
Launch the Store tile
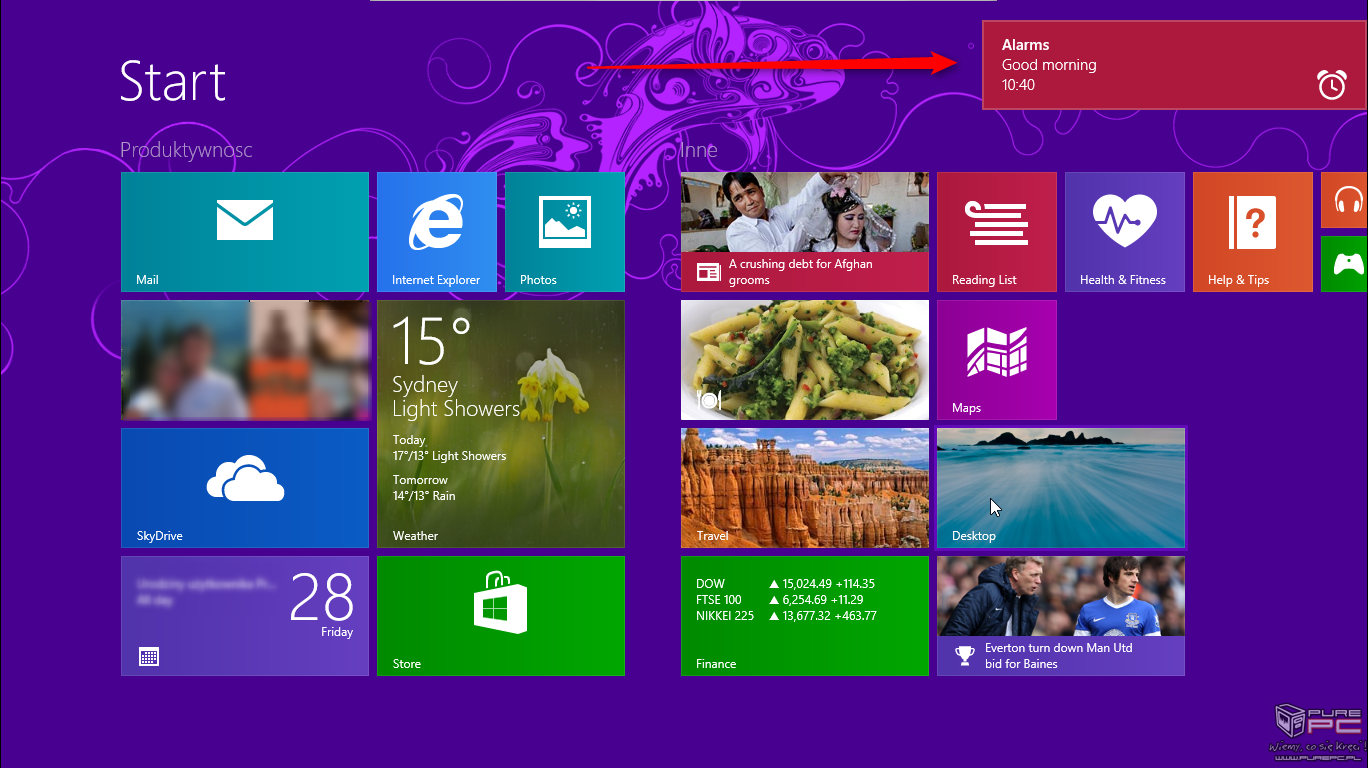click(501, 616)
